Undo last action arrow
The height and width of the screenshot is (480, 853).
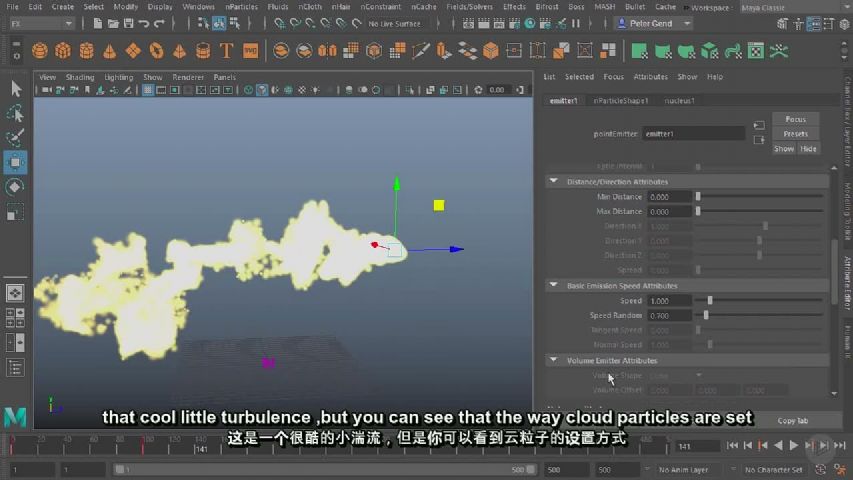[x=144, y=23]
